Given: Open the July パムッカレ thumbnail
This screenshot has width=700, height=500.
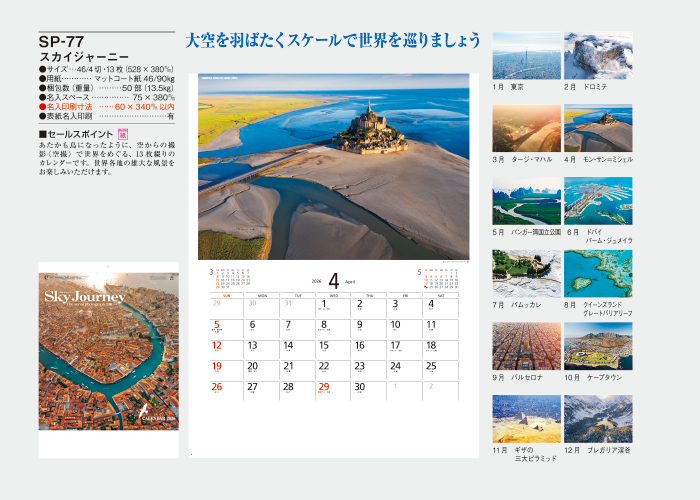Looking at the screenshot, I should tap(526, 273).
